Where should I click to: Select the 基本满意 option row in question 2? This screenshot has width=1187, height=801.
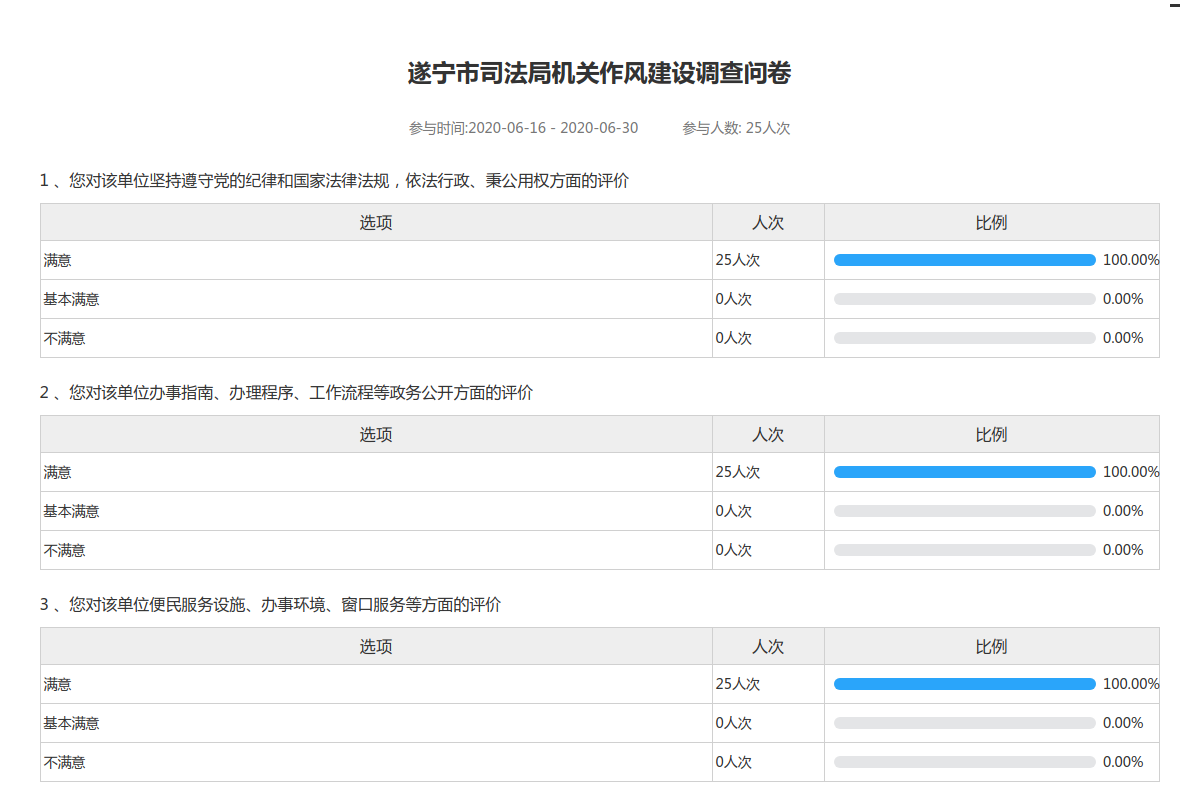[71, 511]
